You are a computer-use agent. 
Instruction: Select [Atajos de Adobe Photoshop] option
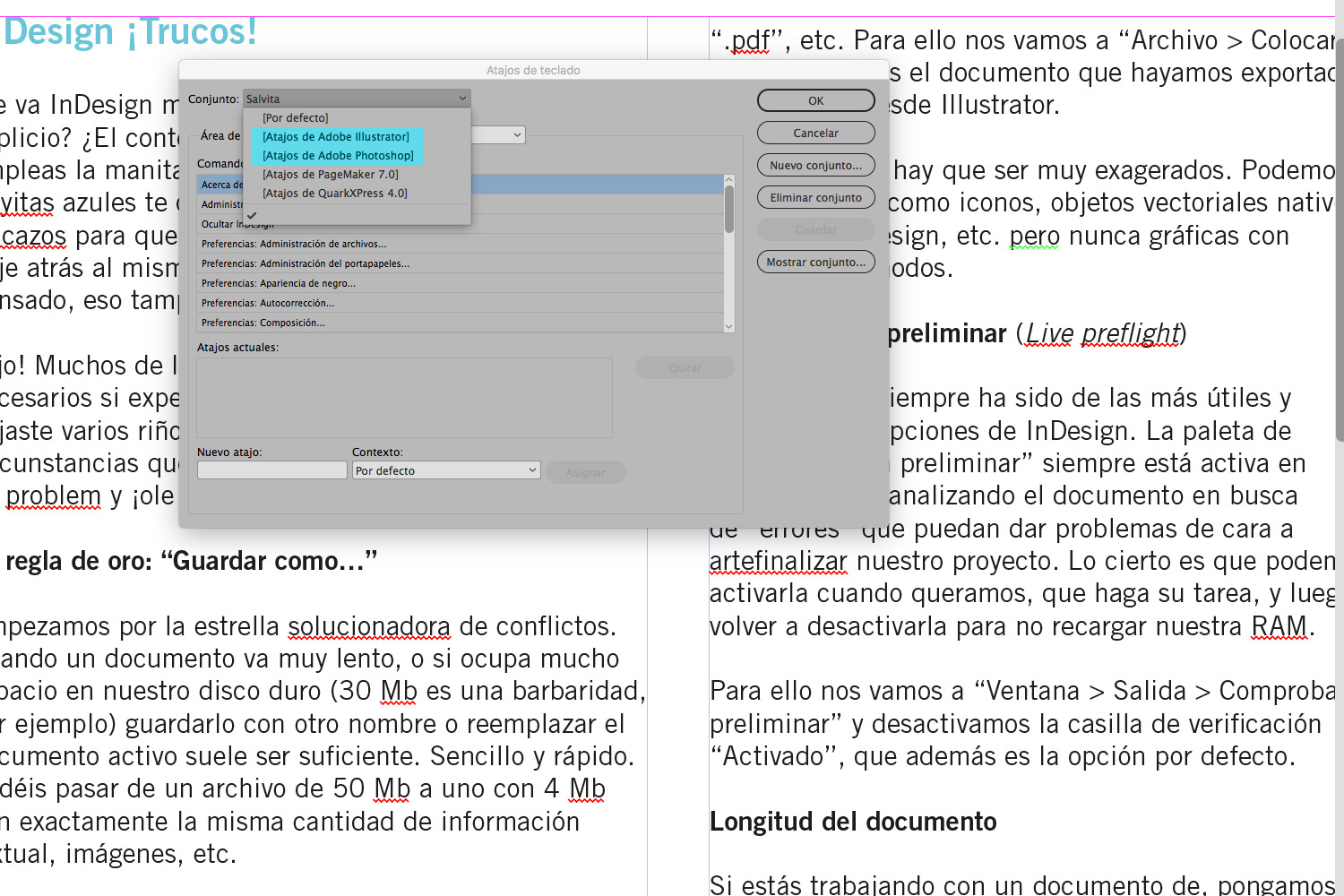(x=338, y=156)
